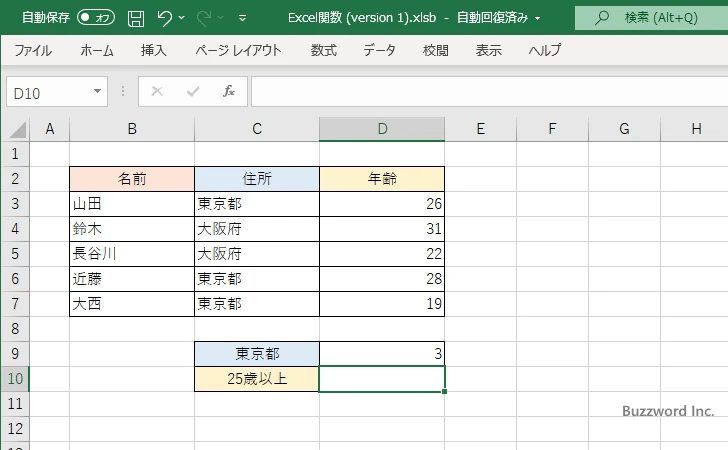This screenshot has width=728, height=450.
Task: Select row 2 header
Action: click(x=15, y=179)
